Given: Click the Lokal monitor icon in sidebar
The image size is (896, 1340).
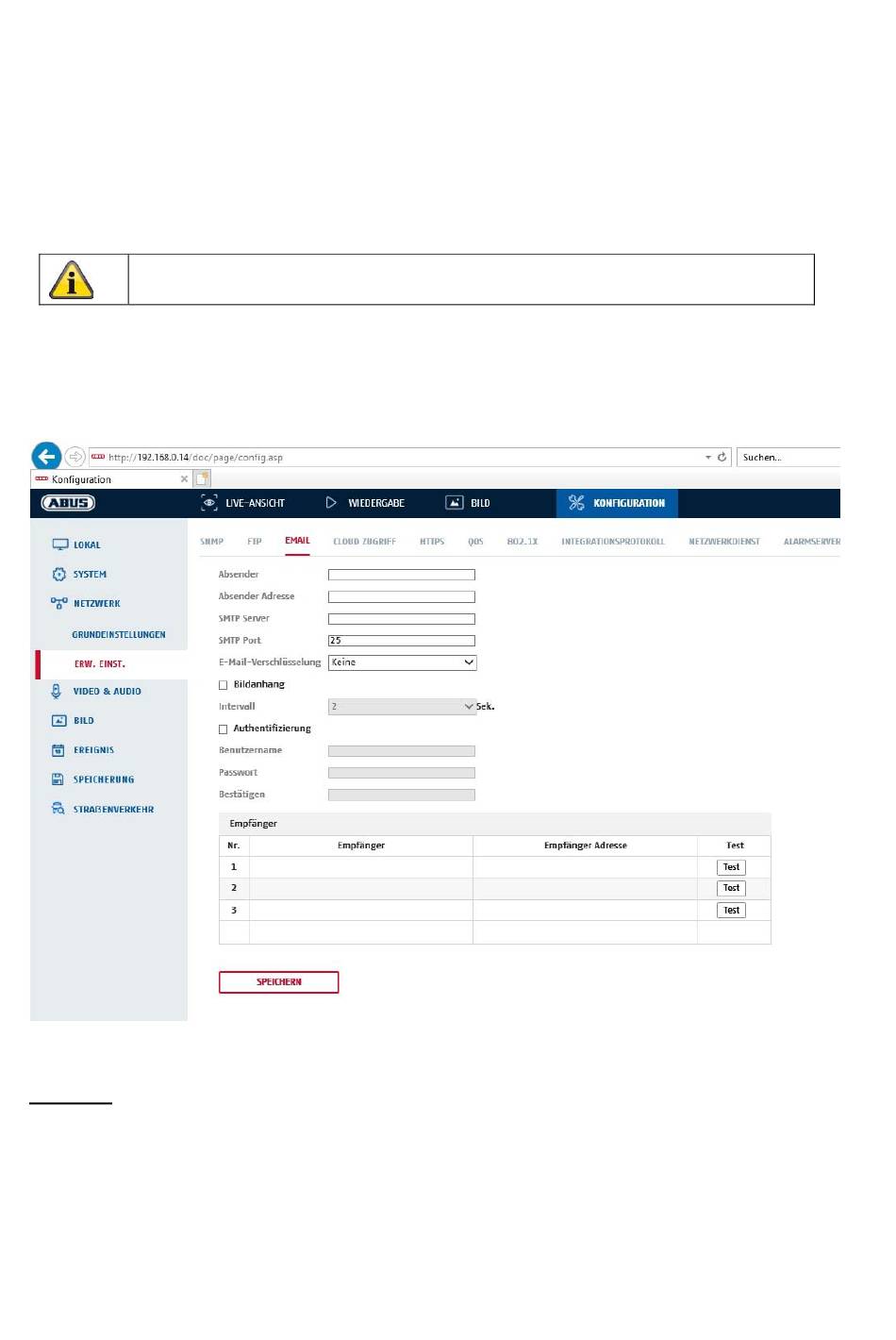Looking at the screenshot, I should pyautogui.click(x=59, y=544).
